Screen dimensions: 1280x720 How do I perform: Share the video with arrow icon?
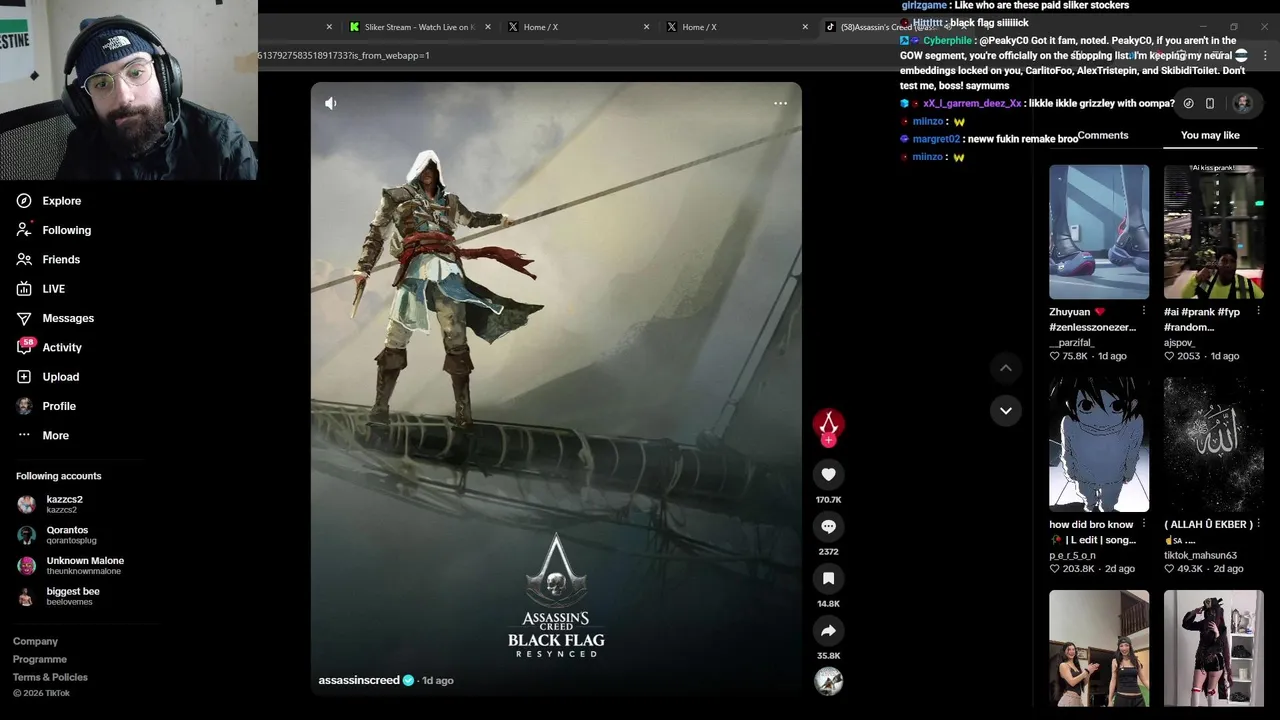click(828, 630)
